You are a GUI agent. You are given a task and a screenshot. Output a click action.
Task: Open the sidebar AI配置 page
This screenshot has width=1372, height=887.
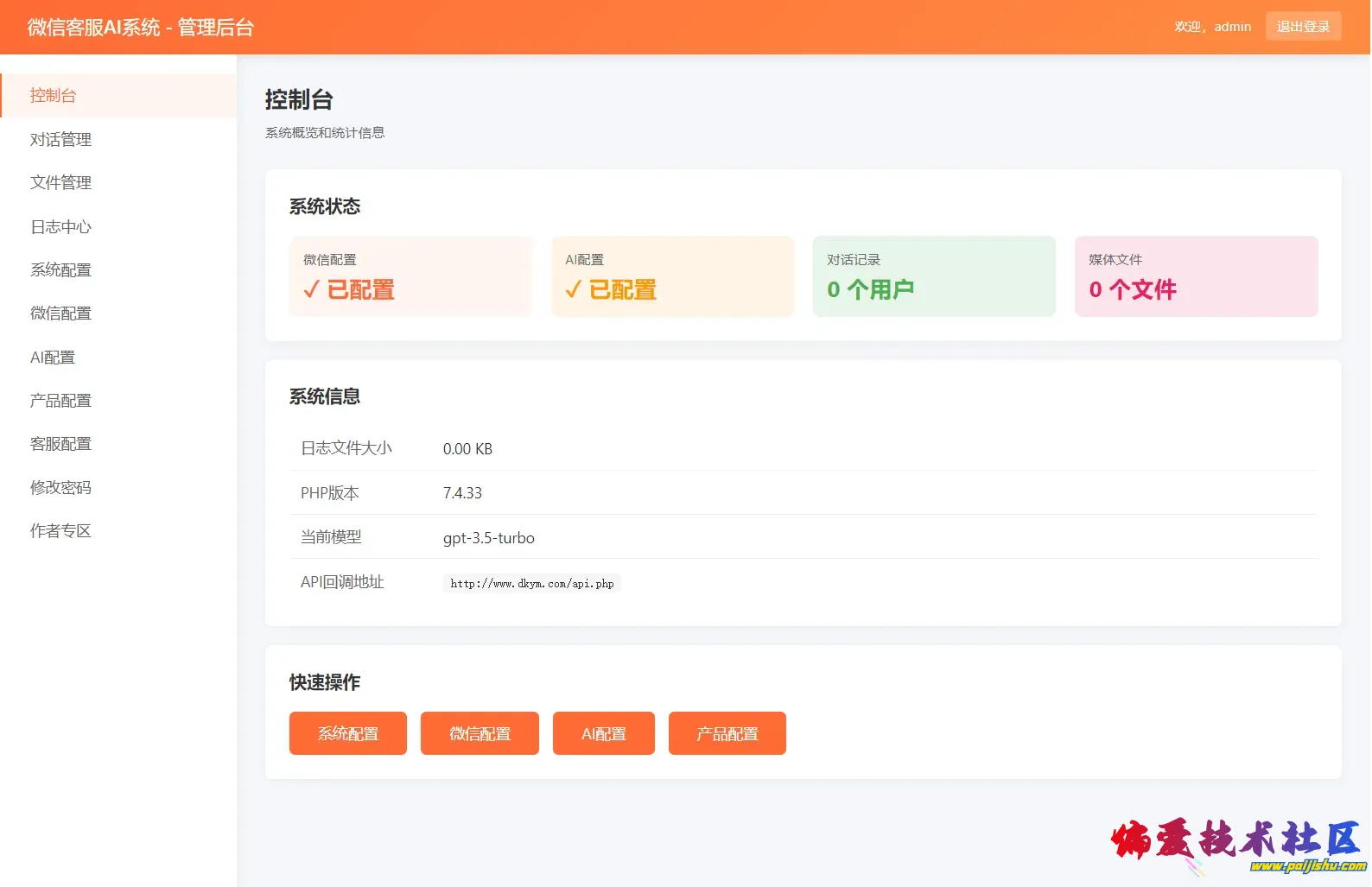coord(53,357)
